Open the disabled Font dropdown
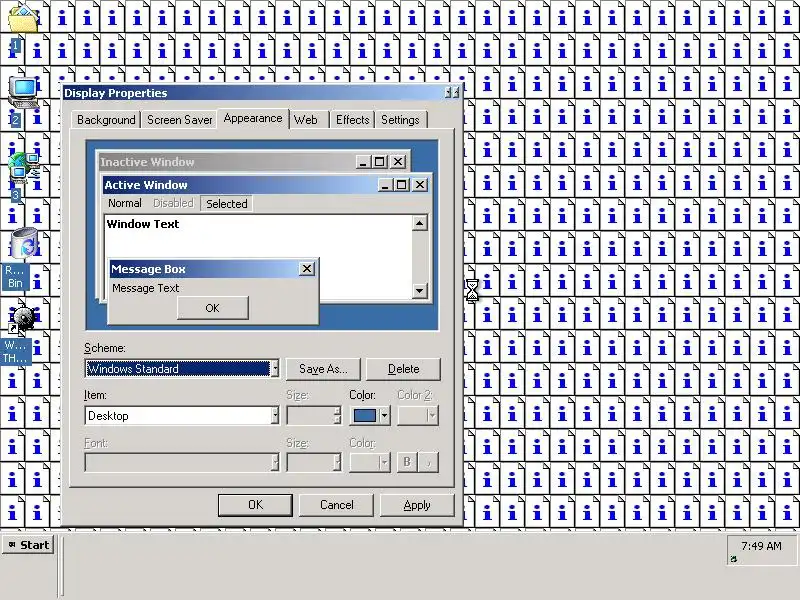Viewport: 800px width, 600px height. click(274, 463)
